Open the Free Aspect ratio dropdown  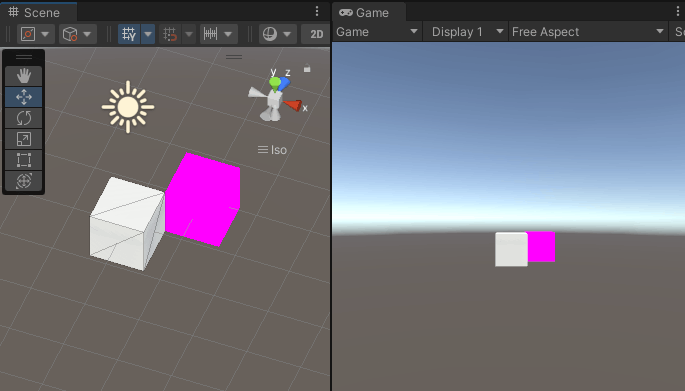pyautogui.click(x=588, y=32)
